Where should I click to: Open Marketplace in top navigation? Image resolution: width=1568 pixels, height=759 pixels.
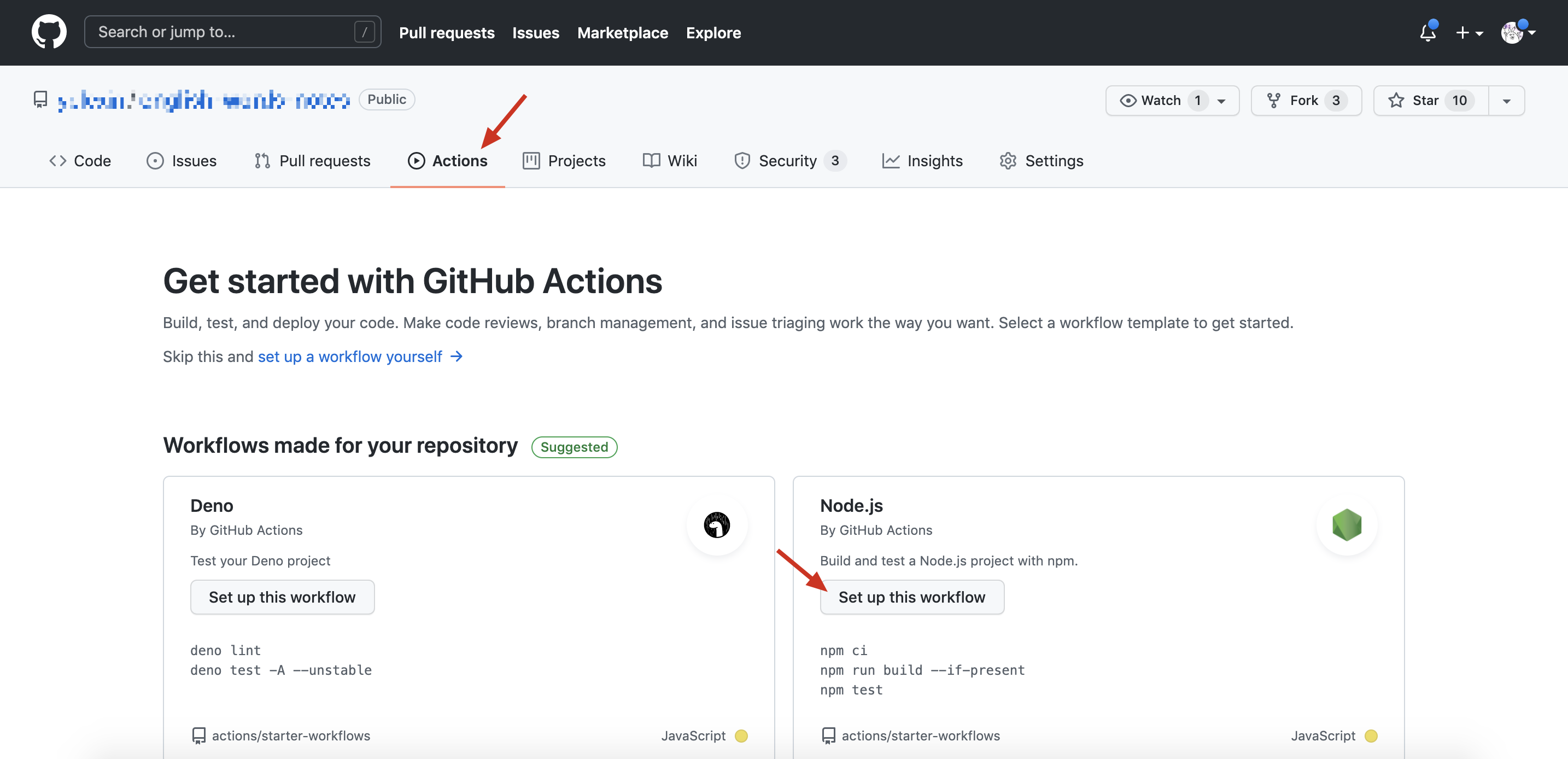click(622, 33)
